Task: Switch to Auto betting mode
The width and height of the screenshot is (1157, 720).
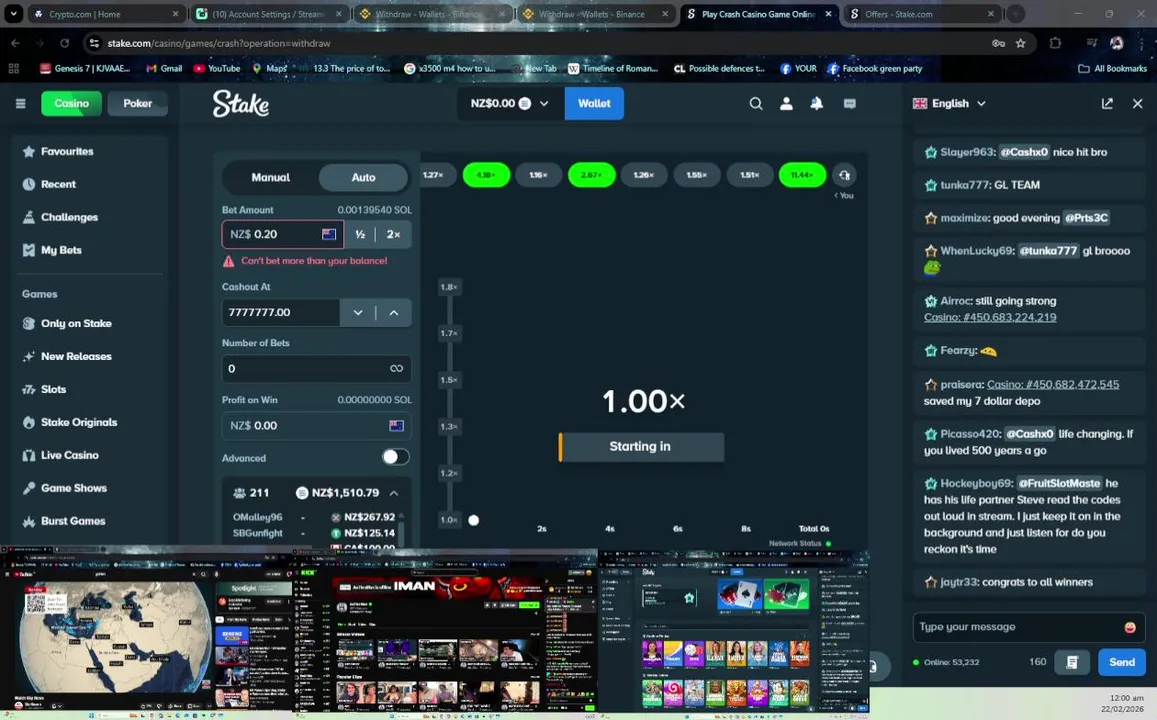Action: coord(363,177)
